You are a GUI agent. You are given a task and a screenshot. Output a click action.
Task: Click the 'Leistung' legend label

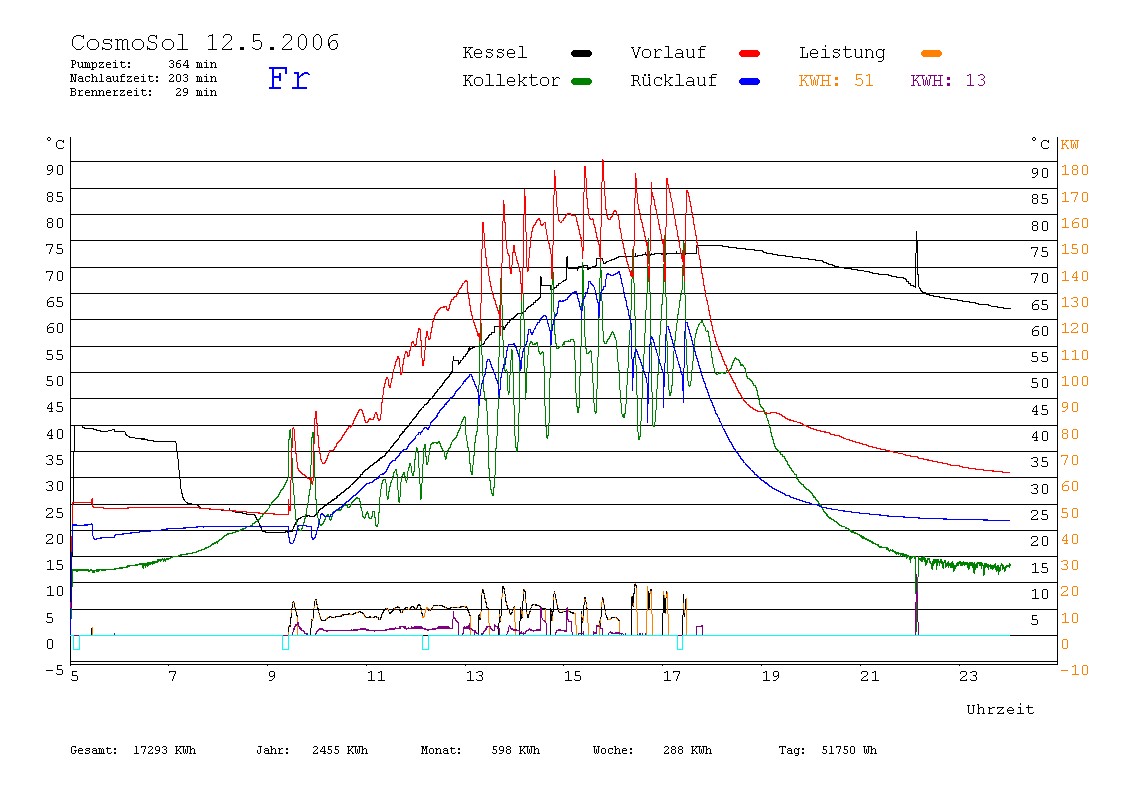pyautogui.click(x=842, y=53)
